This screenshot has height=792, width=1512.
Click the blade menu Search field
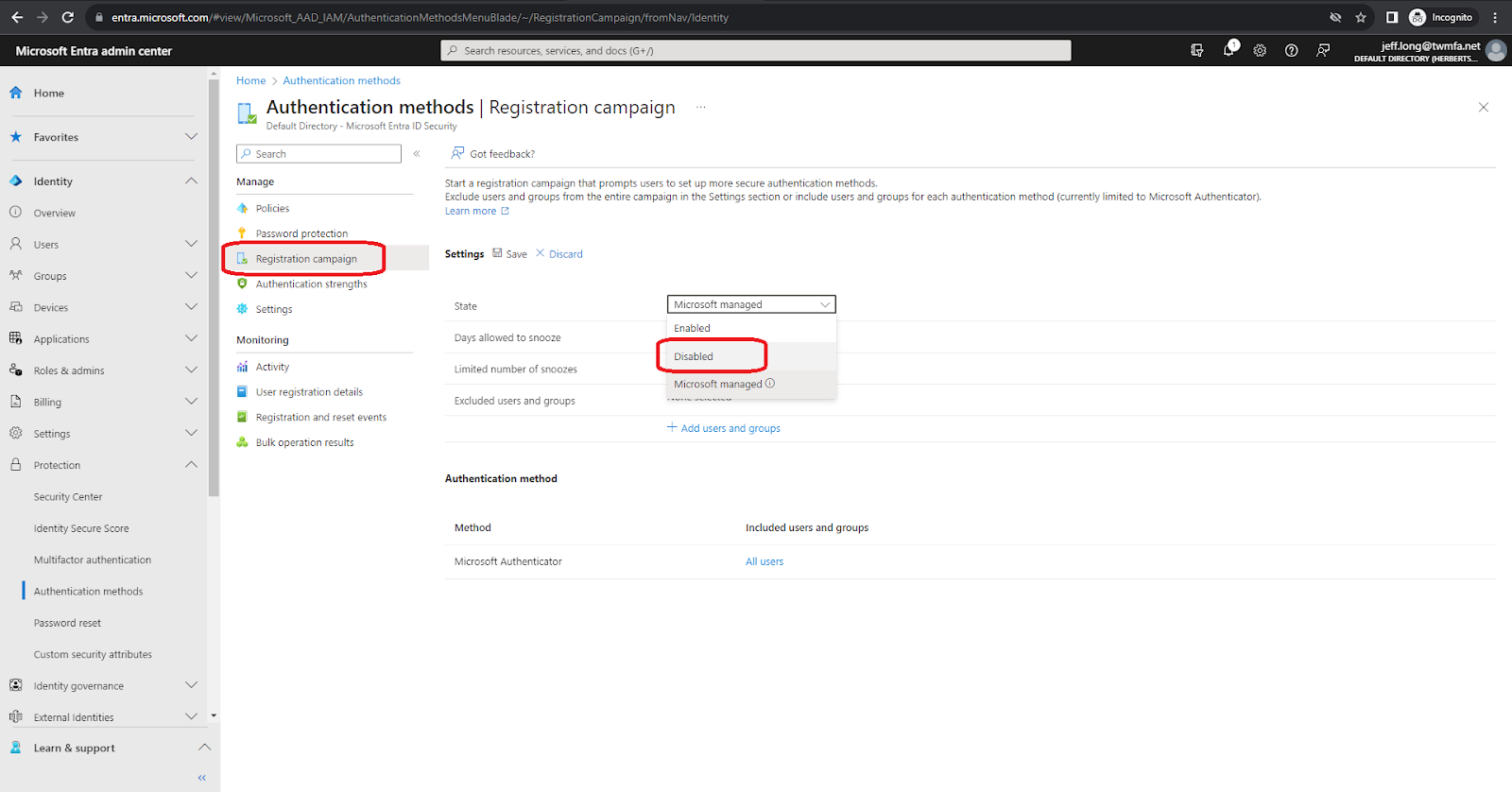tap(318, 154)
